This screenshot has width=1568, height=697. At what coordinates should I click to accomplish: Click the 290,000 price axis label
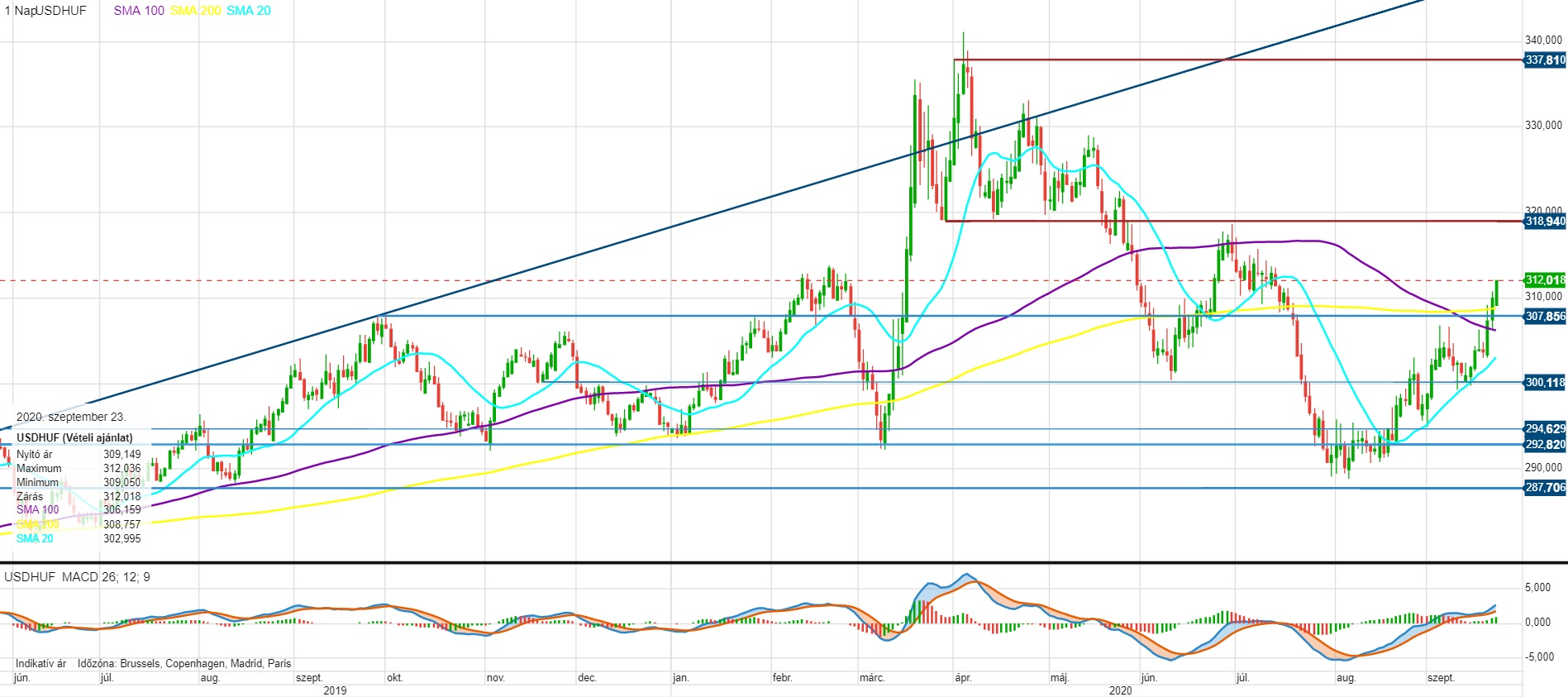(1543, 467)
